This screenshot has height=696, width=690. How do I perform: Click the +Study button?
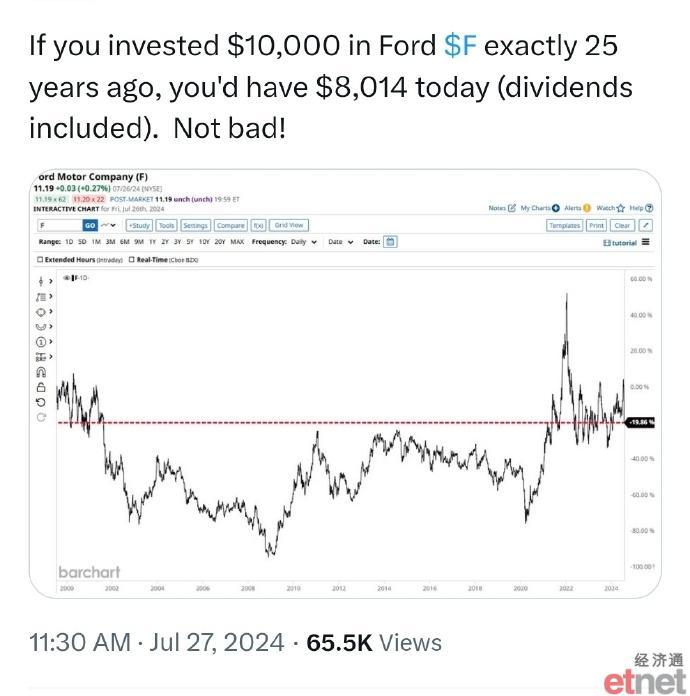coord(139,225)
